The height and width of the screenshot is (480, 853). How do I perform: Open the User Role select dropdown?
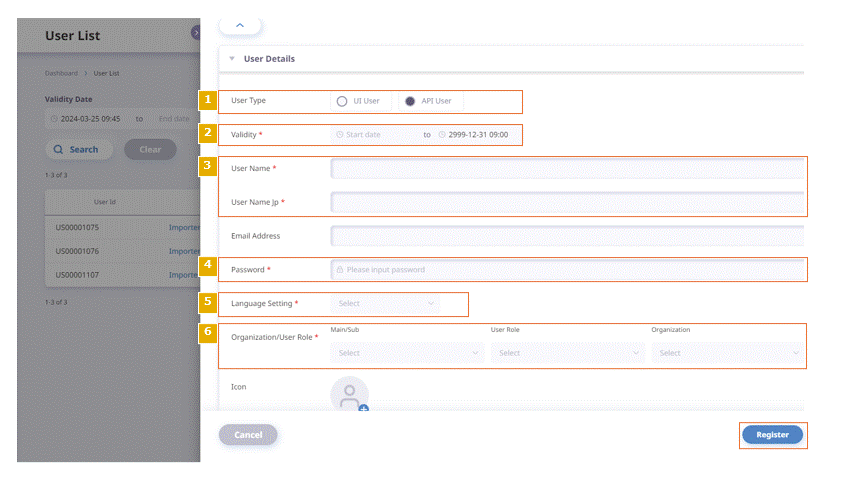click(567, 353)
